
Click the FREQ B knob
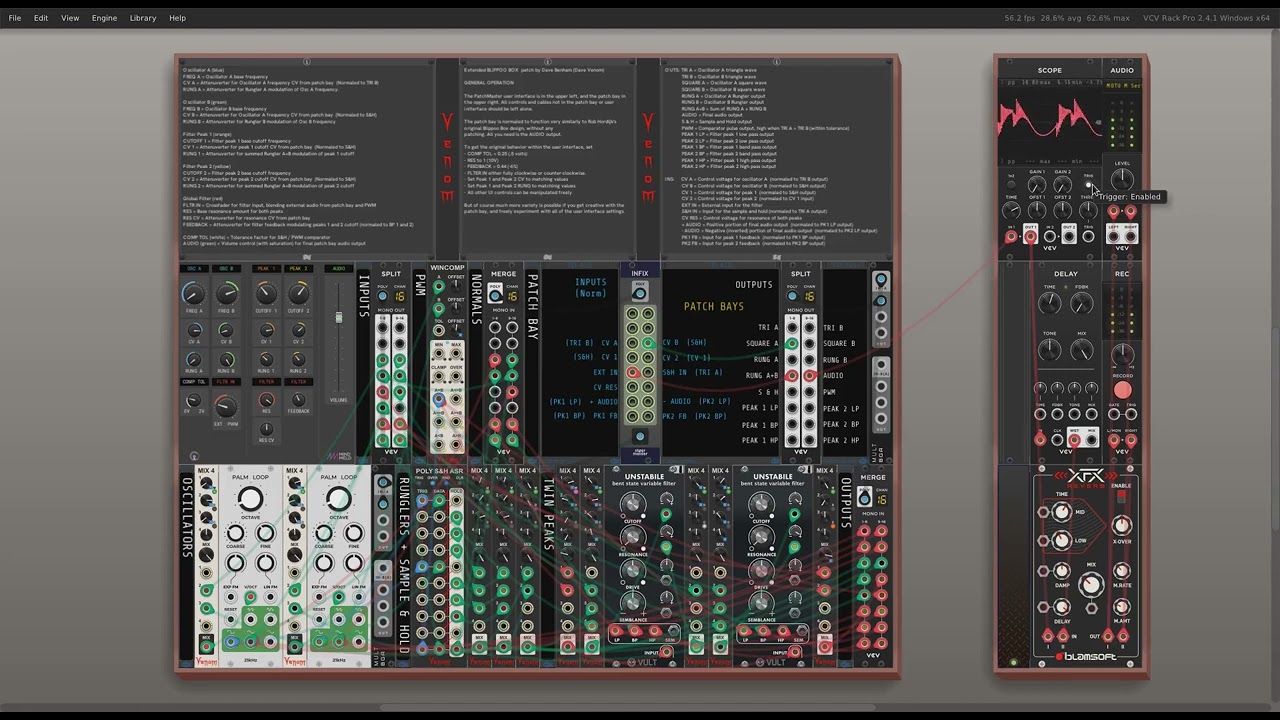tap(227, 293)
